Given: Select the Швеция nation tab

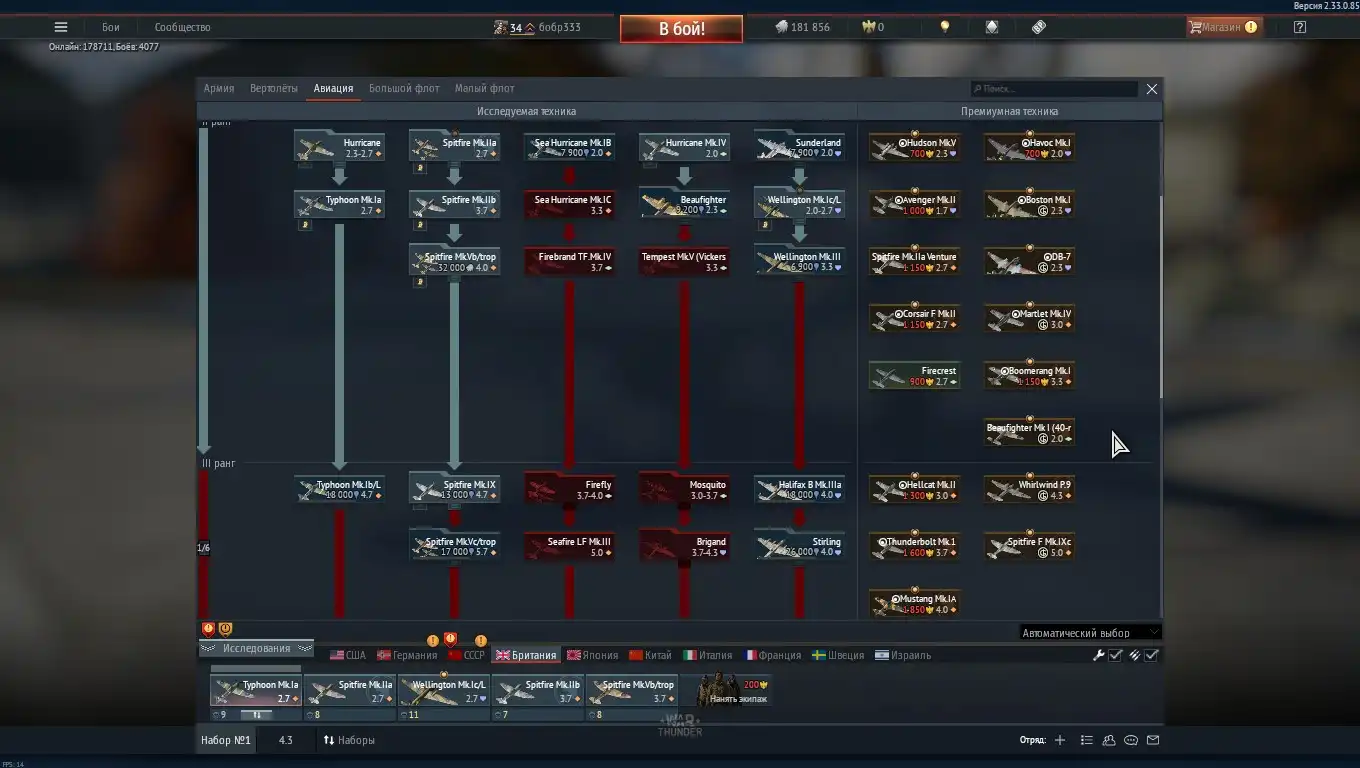Looking at the screenshot, I should pos(838,655).
